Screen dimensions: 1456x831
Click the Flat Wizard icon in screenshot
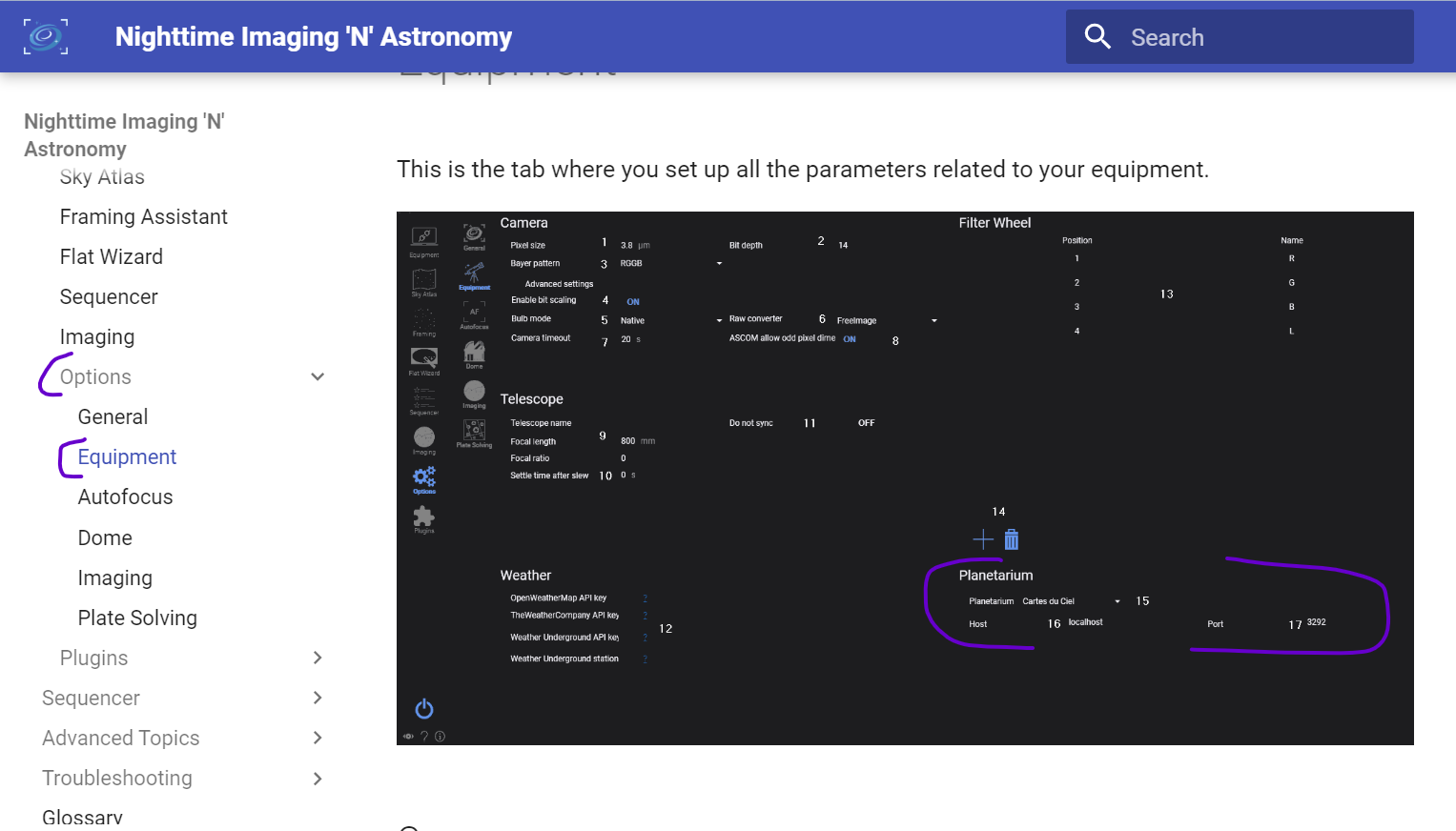[424, 357]
